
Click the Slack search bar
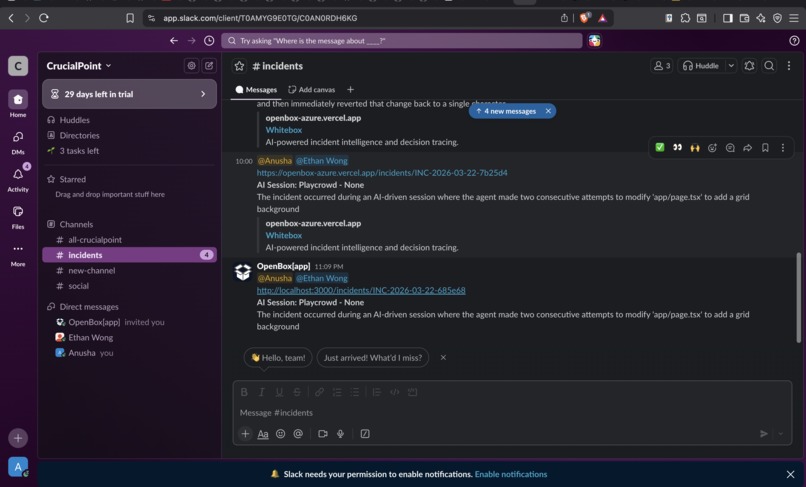pos(401,41)
